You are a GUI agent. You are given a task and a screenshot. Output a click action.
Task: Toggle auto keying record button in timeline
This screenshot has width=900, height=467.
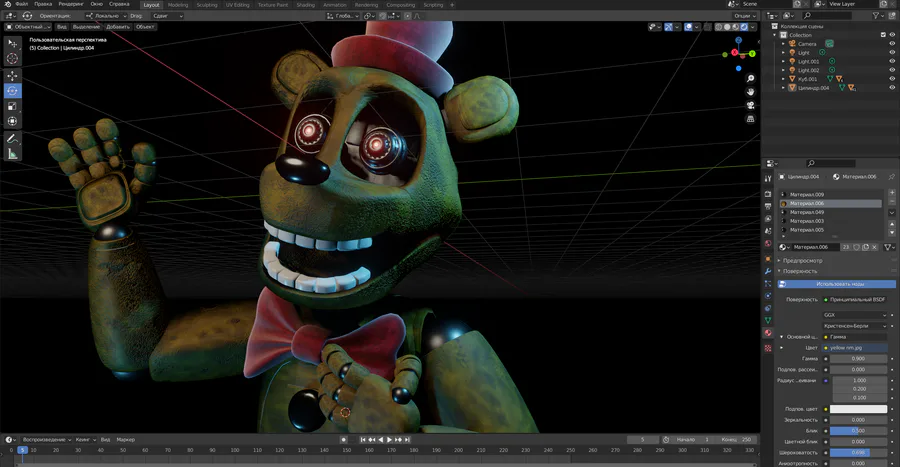pos(344,439)
